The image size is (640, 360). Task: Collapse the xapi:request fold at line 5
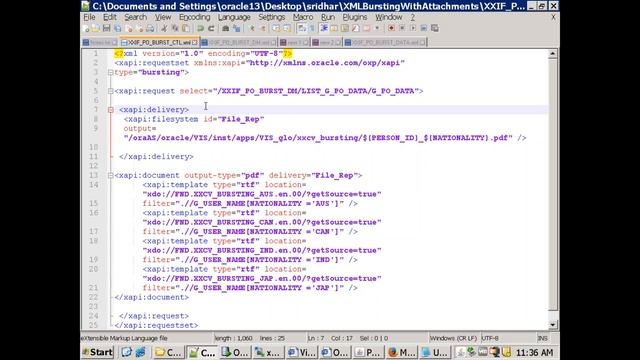pos(111,91)
